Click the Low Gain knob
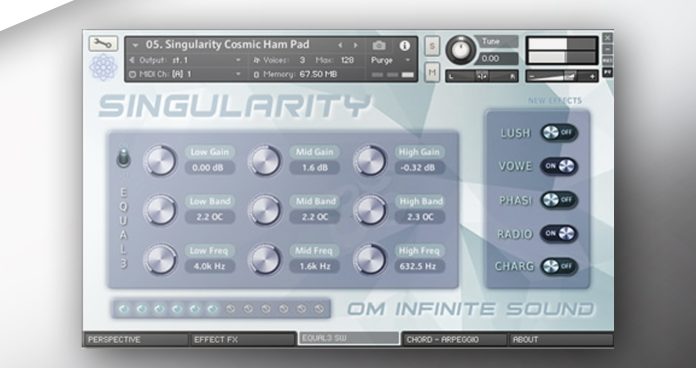Image resolution: width=696 pixels, height=368 pixels. [x=160, y=160]
